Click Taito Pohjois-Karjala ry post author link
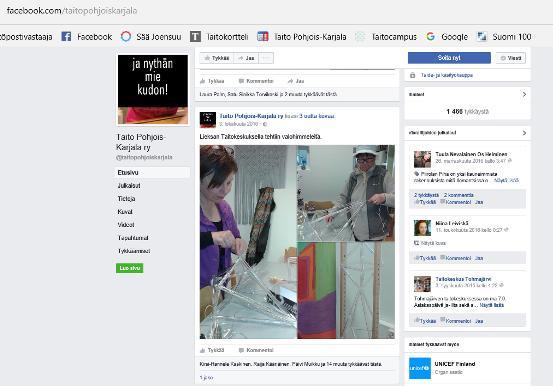Screen dimensions: 553x386 [251, 116]
